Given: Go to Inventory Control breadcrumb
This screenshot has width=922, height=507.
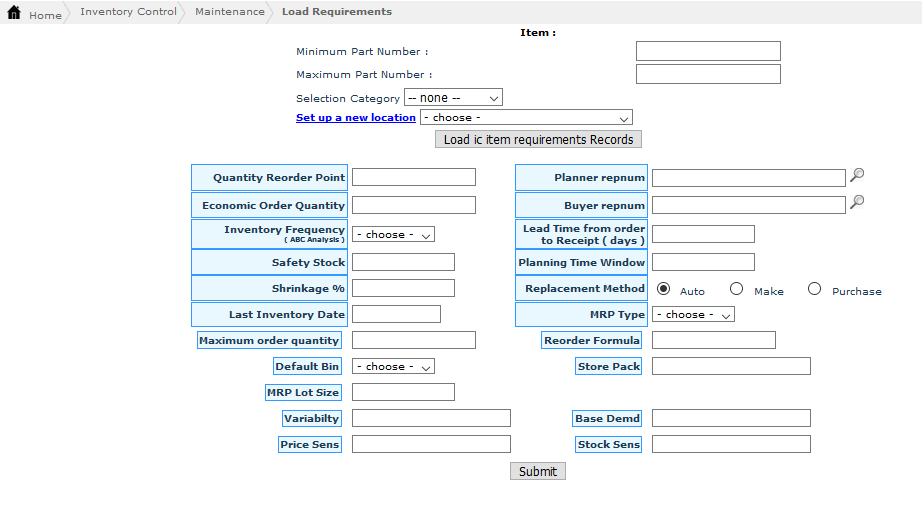Looking at the screenshot, I should point(128,12).
